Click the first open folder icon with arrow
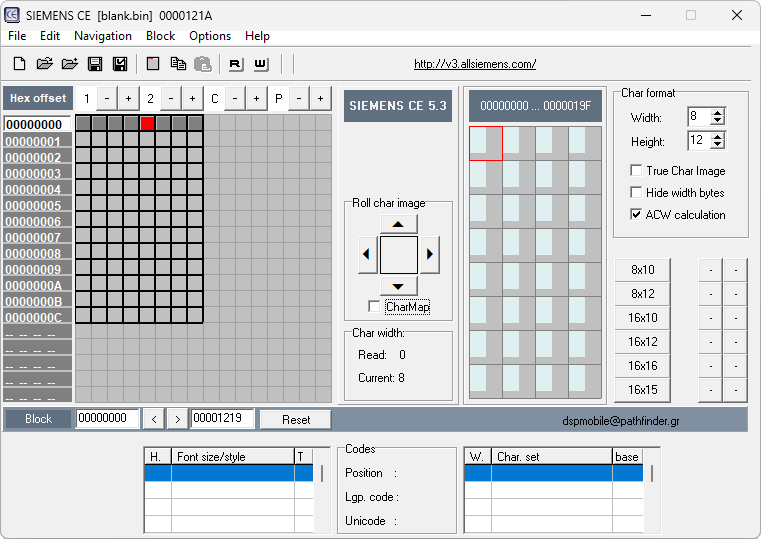The height and width of the screenshot is (539, 761). [x=44, y=64]
